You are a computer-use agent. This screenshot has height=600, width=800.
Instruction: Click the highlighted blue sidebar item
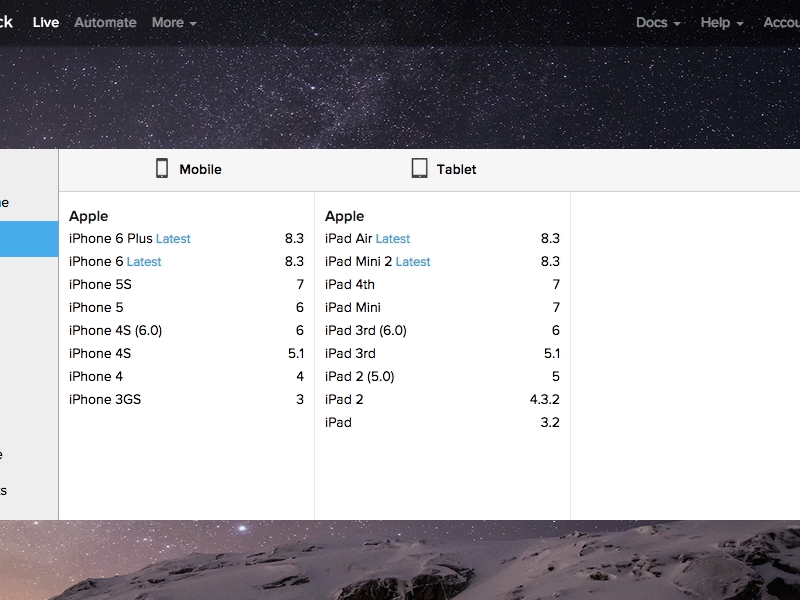pos(29,240)
